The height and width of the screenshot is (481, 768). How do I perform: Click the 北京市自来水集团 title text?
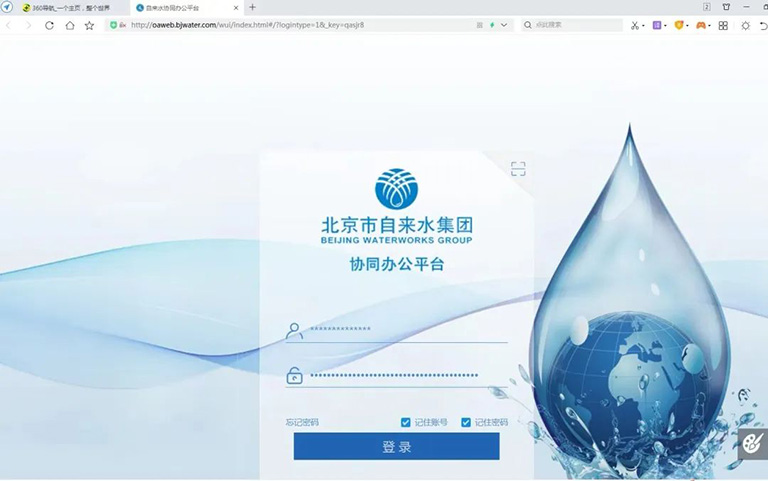(x=397, y=225)
